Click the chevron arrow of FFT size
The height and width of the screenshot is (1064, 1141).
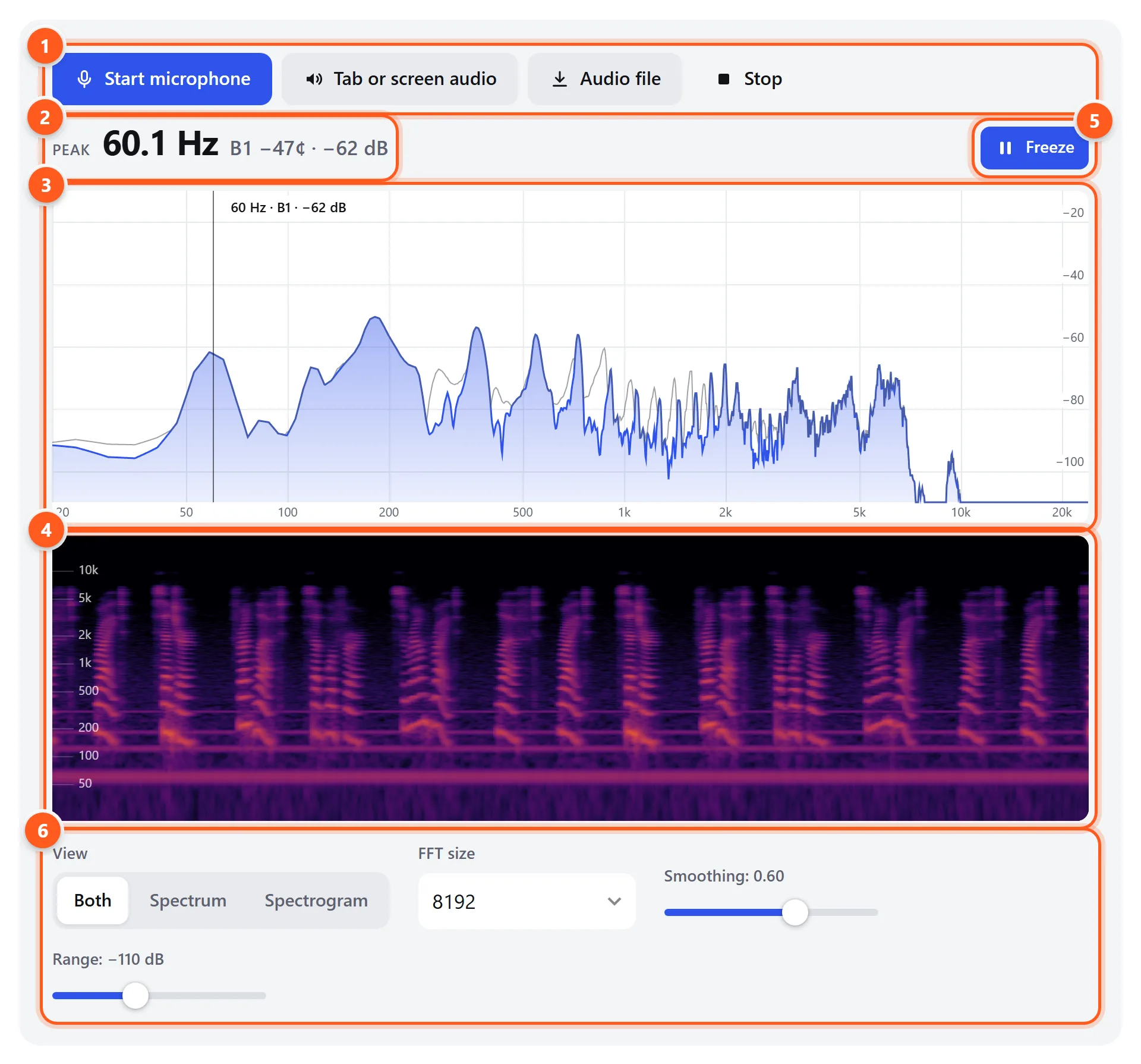614,901
